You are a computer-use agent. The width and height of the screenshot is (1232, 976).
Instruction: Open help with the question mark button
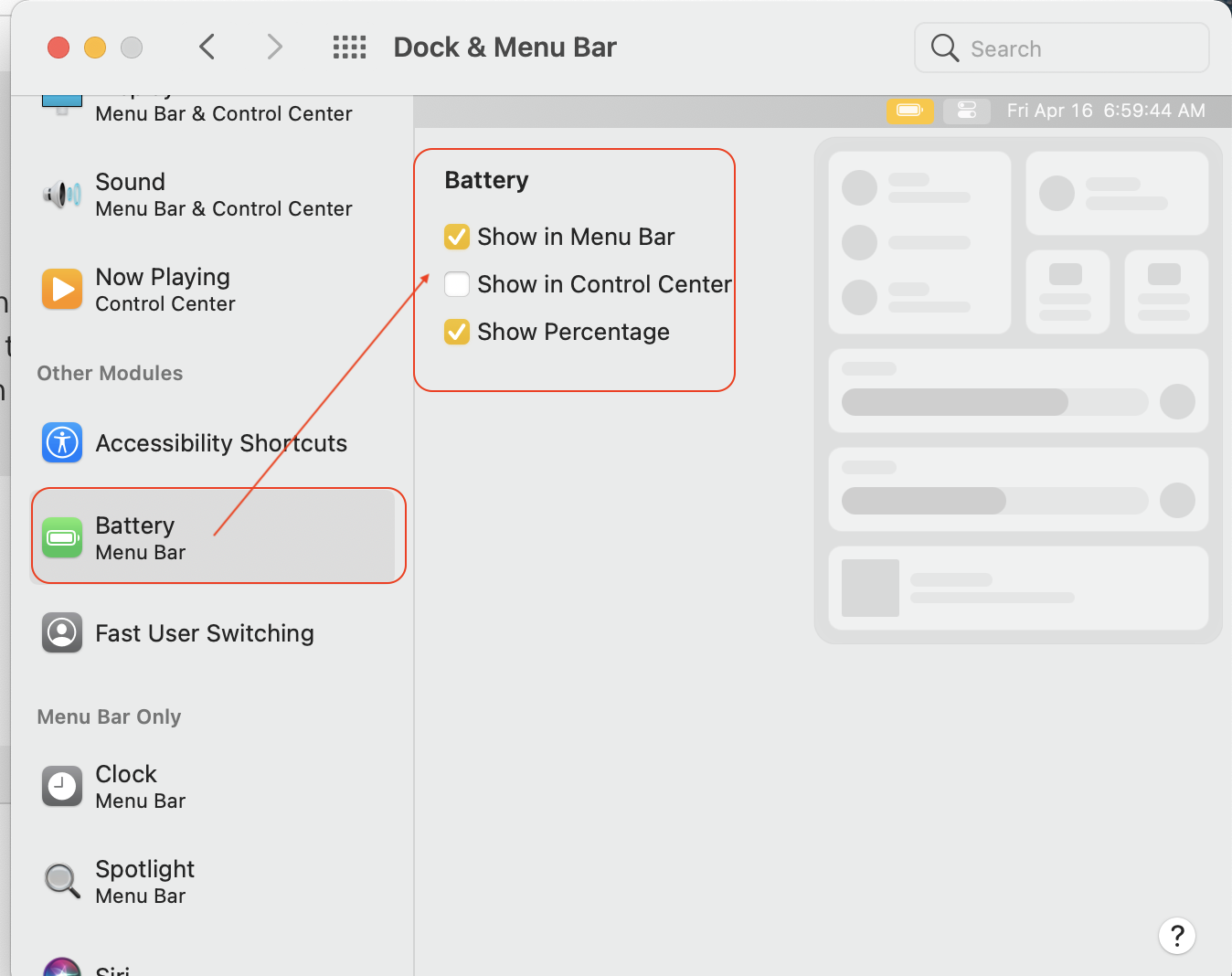[x=1177, y=936]
